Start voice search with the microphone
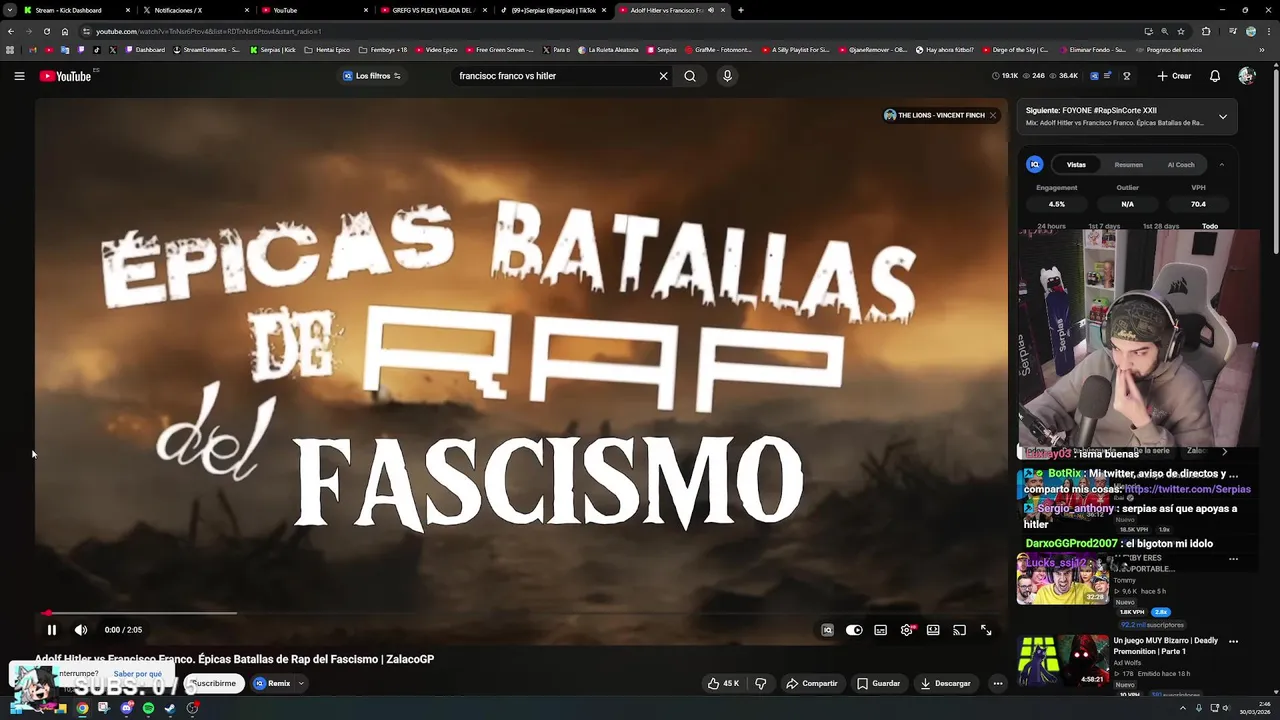The height and width of the screenshot is (720, 1280). click(727, 76)
